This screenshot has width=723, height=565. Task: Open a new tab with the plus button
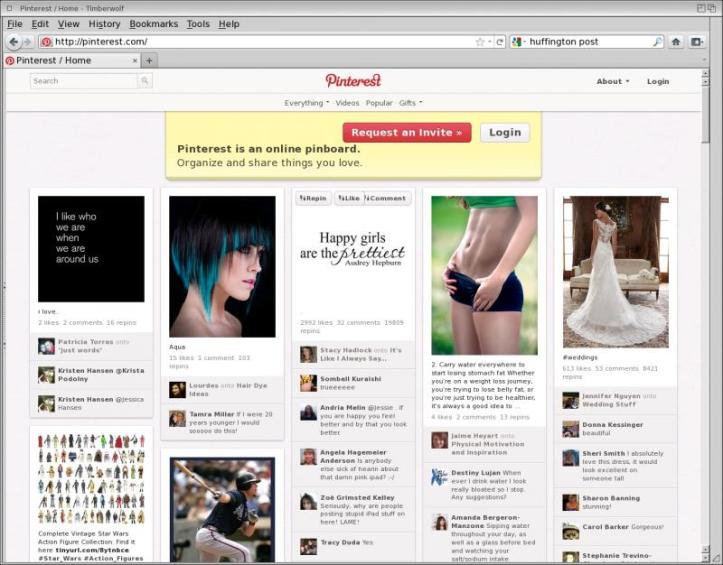pyautogui.click(x=149, y=60)
